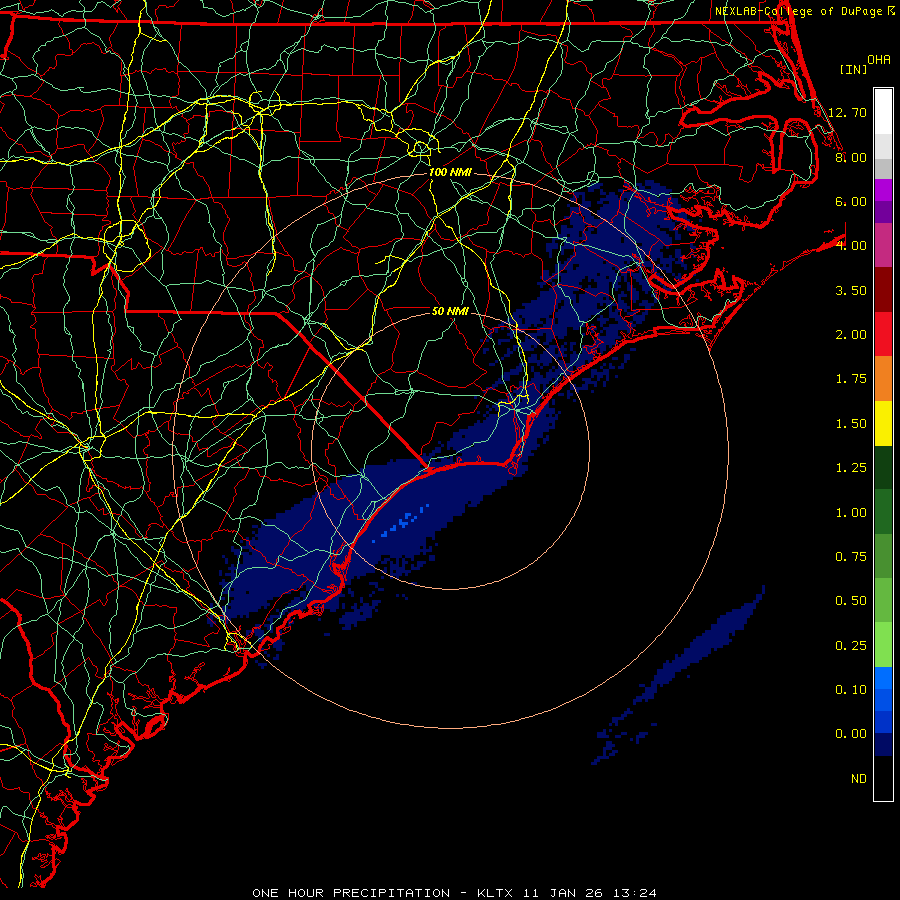
Task: Click the dark green legend swatch
Action: coord(883,468)
